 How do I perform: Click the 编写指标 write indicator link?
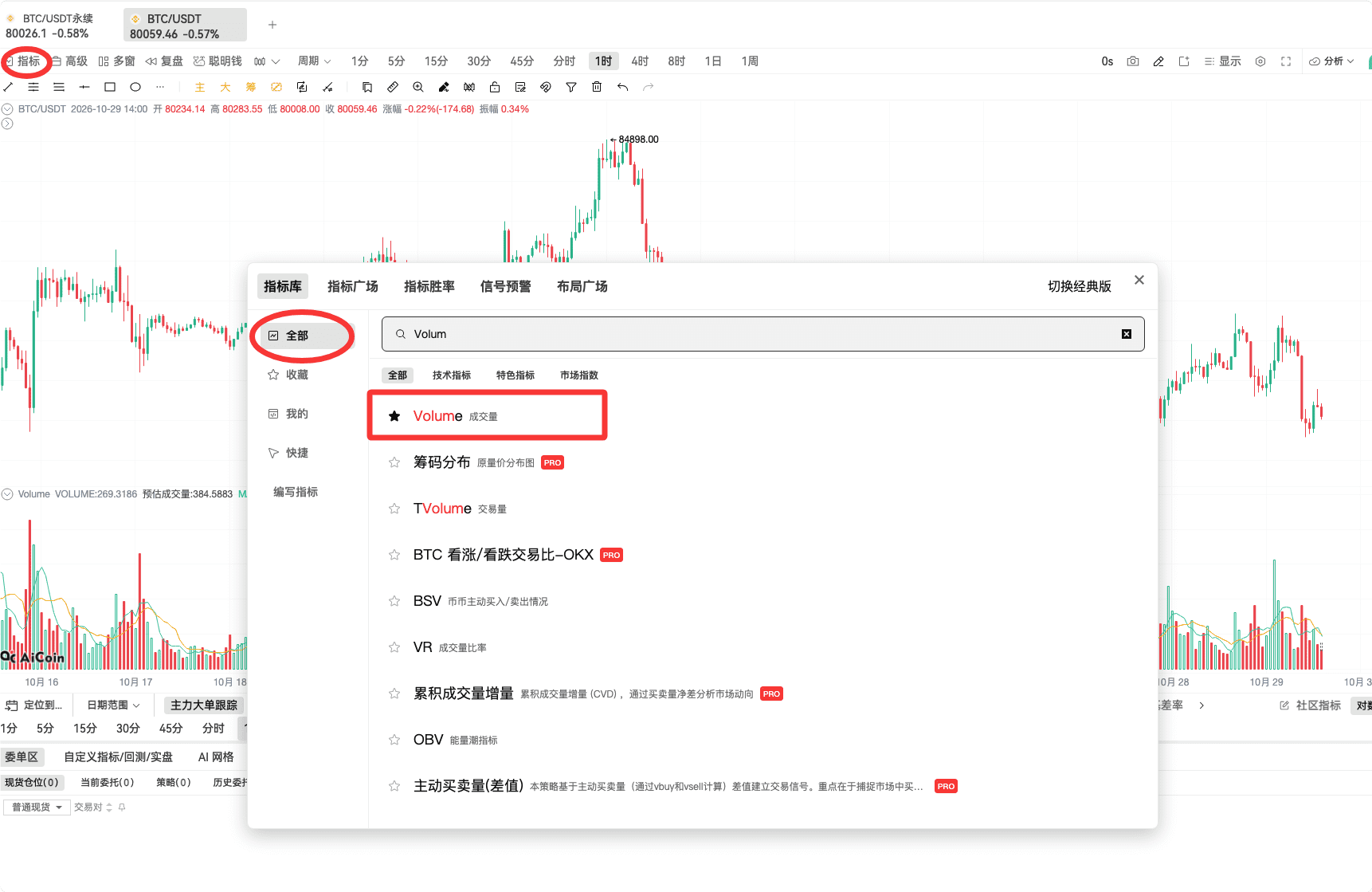(296, 492)
